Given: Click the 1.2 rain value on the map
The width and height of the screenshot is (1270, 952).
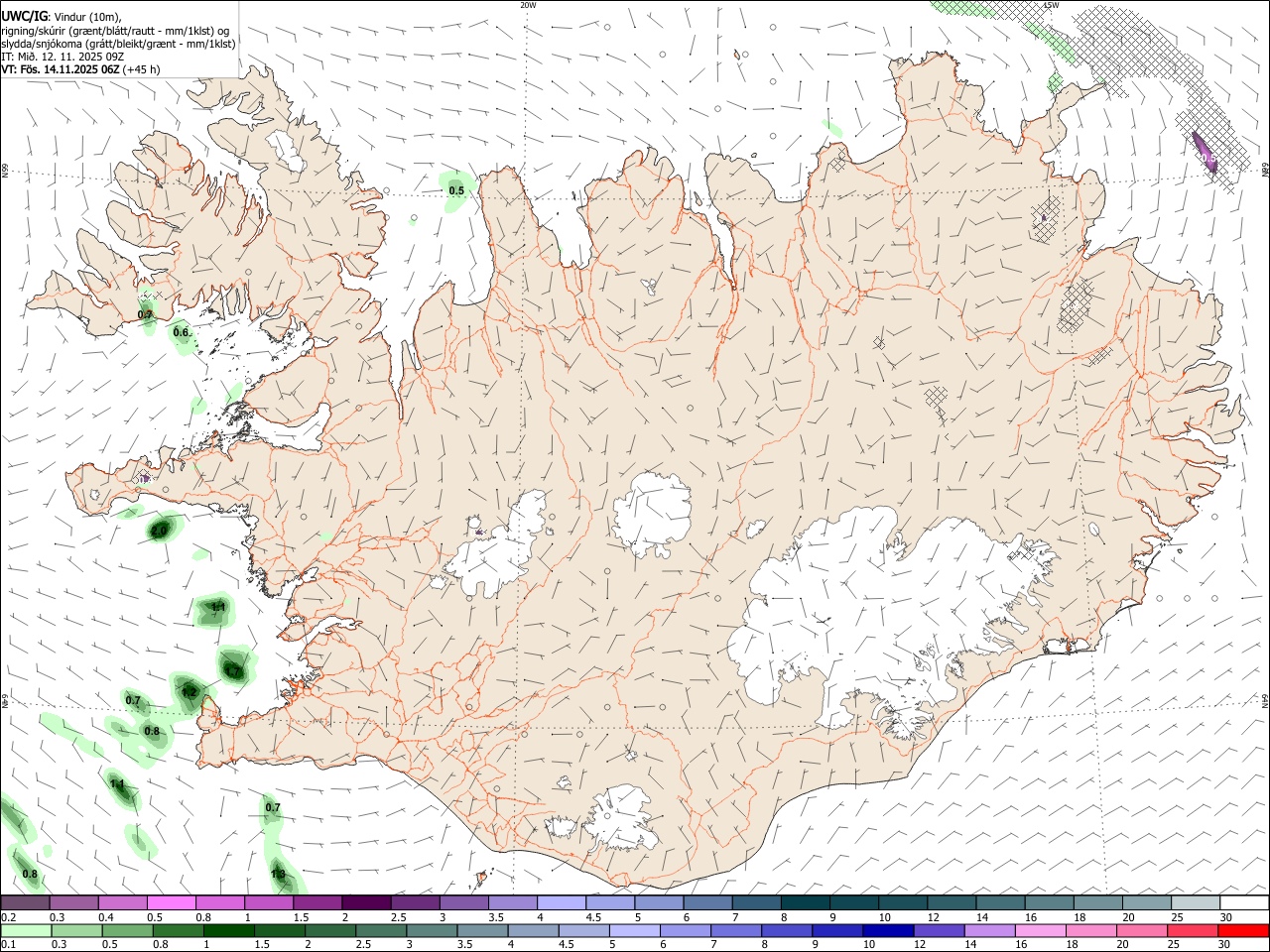Looking at the screenshot, I should pyautogui.click(x=189, y=691).
